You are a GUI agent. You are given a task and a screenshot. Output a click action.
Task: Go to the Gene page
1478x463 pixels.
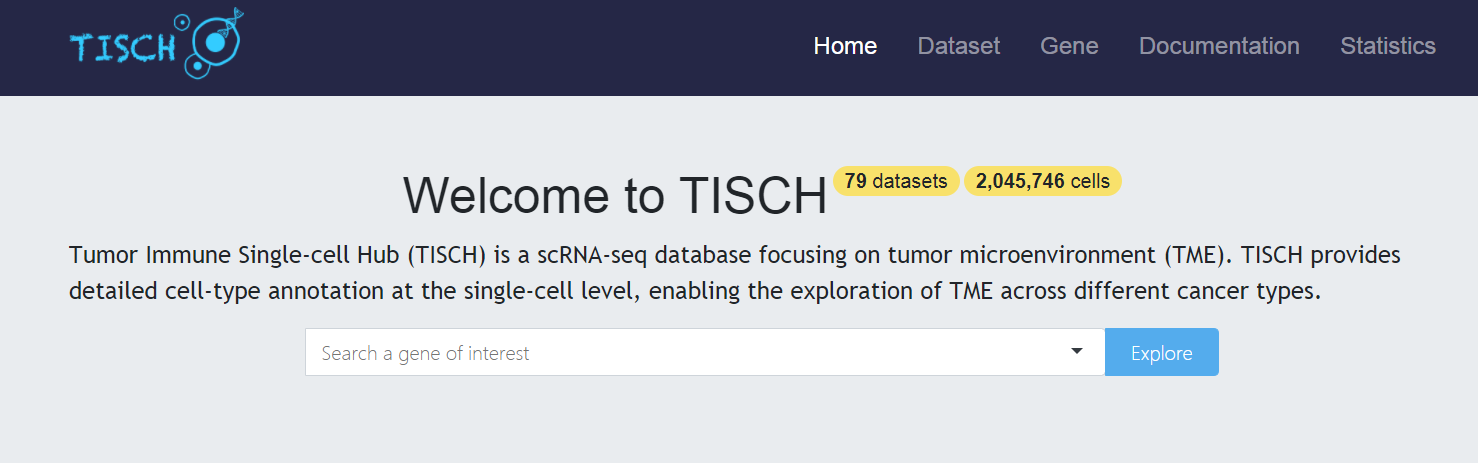click(1069, 46)
